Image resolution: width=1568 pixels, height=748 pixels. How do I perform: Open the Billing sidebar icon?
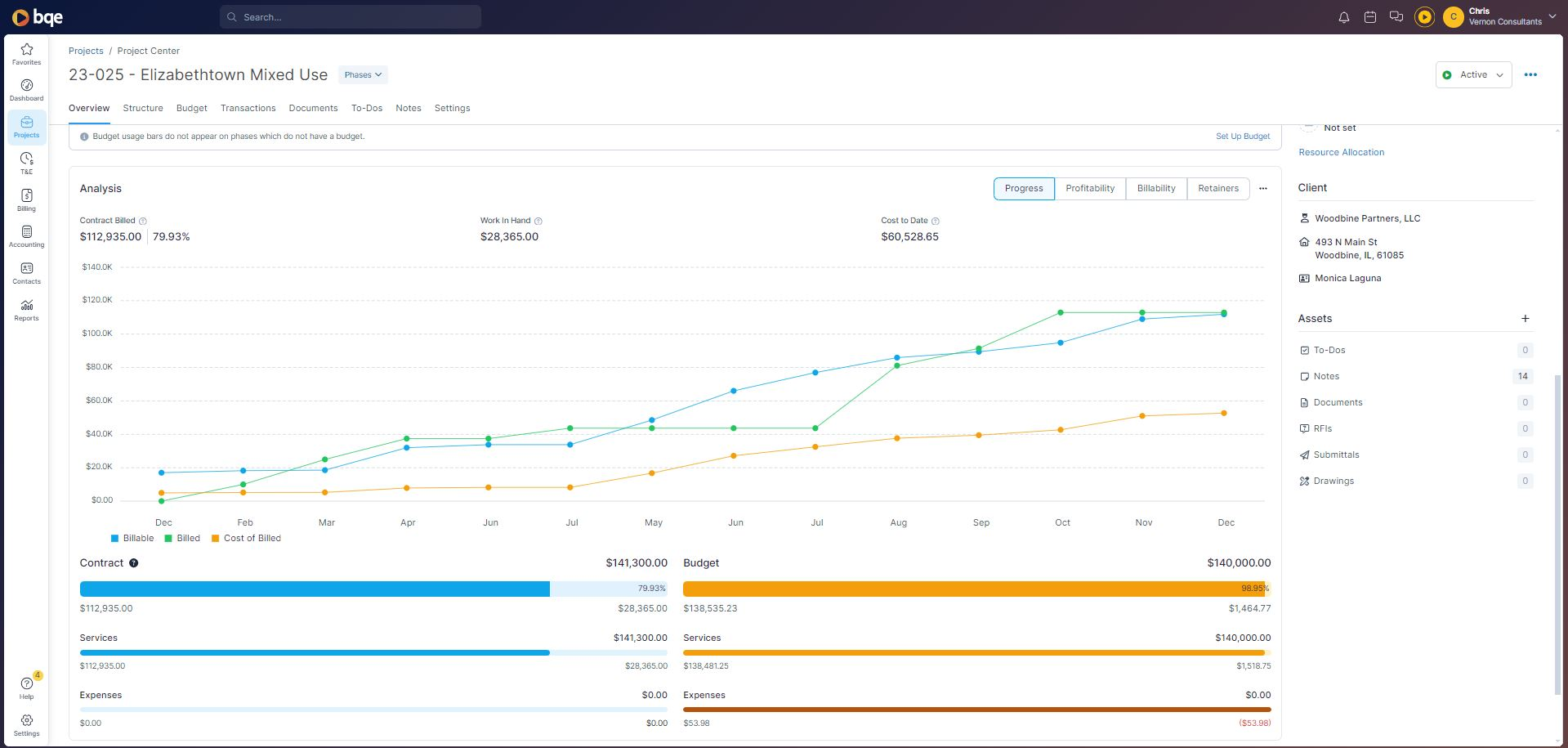(26, 200)
